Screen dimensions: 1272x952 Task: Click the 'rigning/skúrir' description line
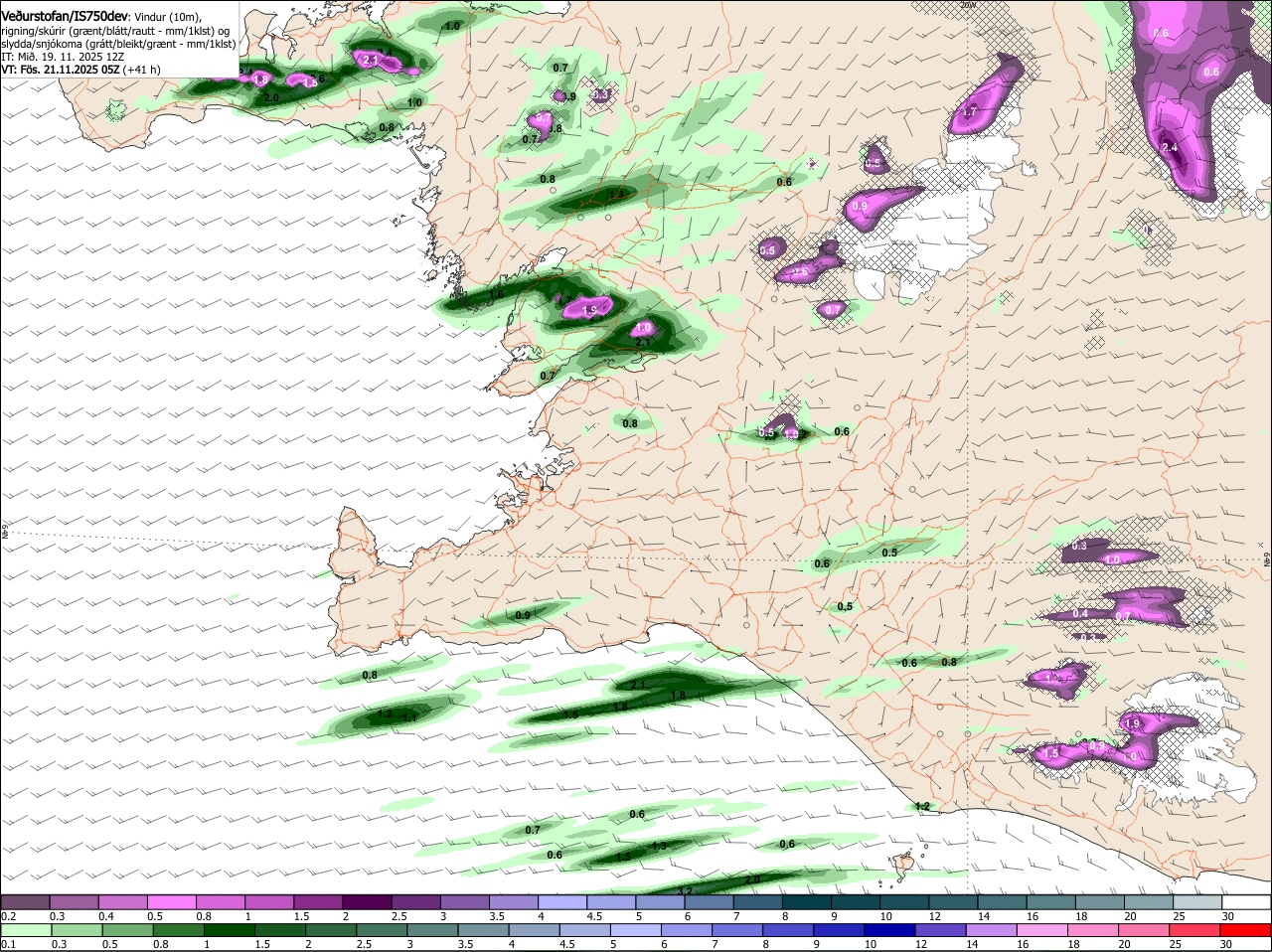pos(115,31)
